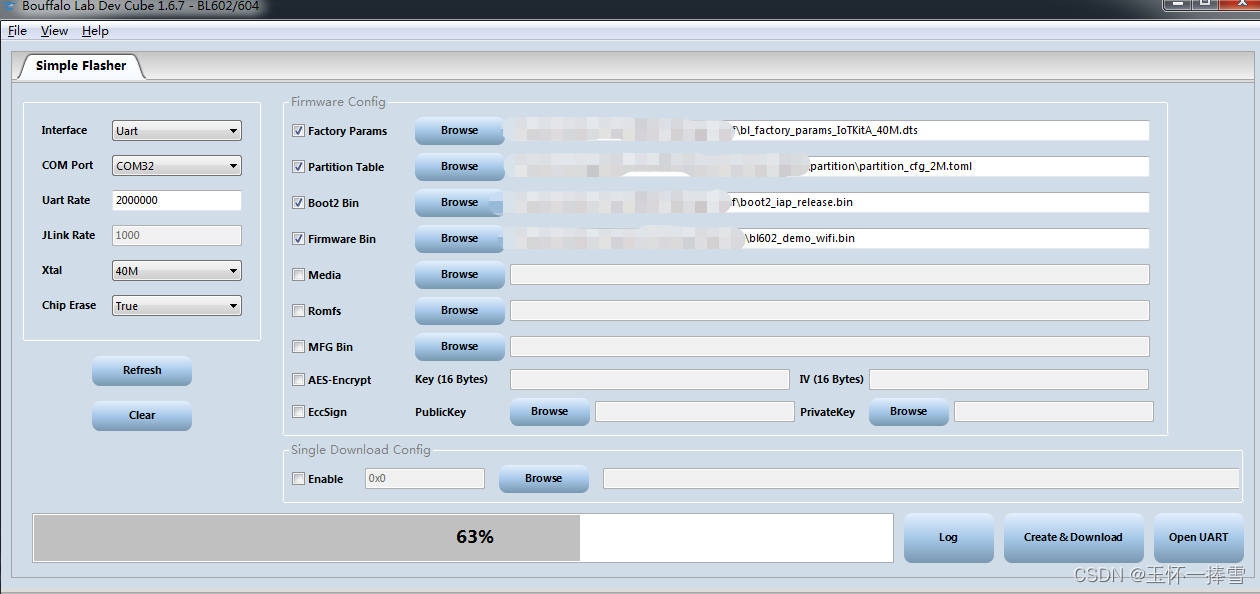Click the JLink Rate field showing 1000
Screen dimensions: 1260x594
(x=177, y=236)
